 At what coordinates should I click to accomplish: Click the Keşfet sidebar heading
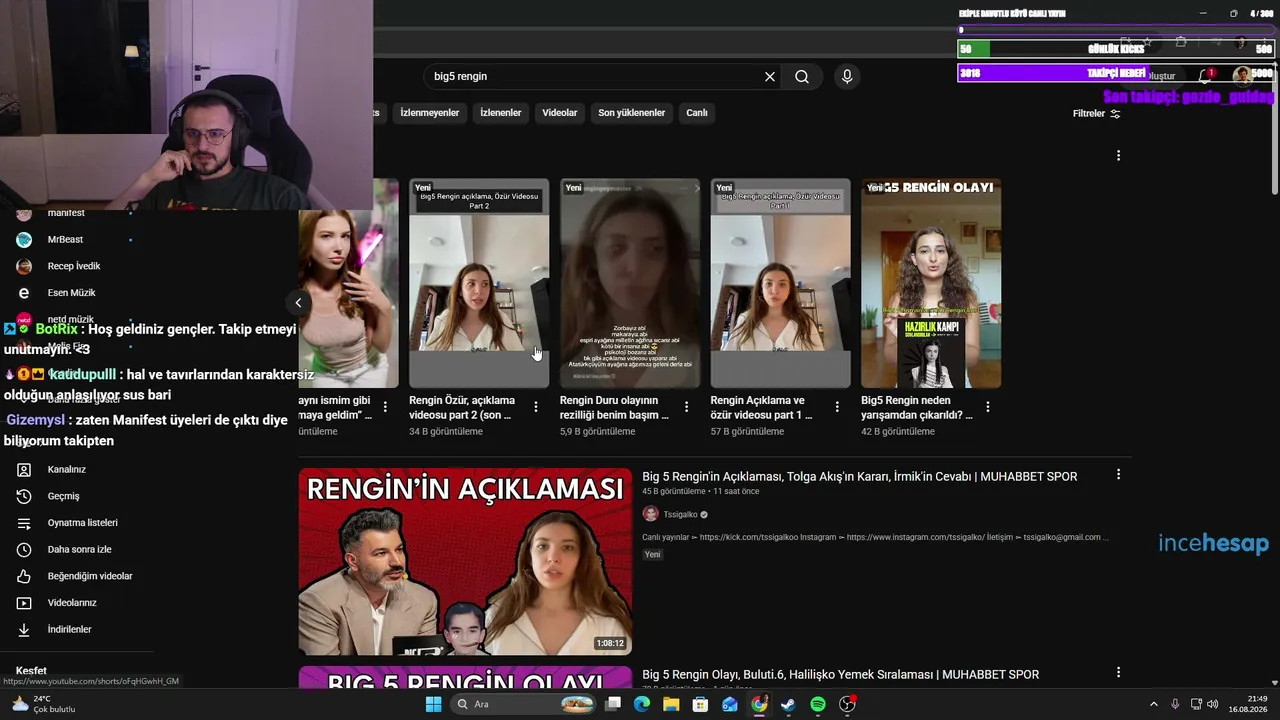[x=31, y=671]
